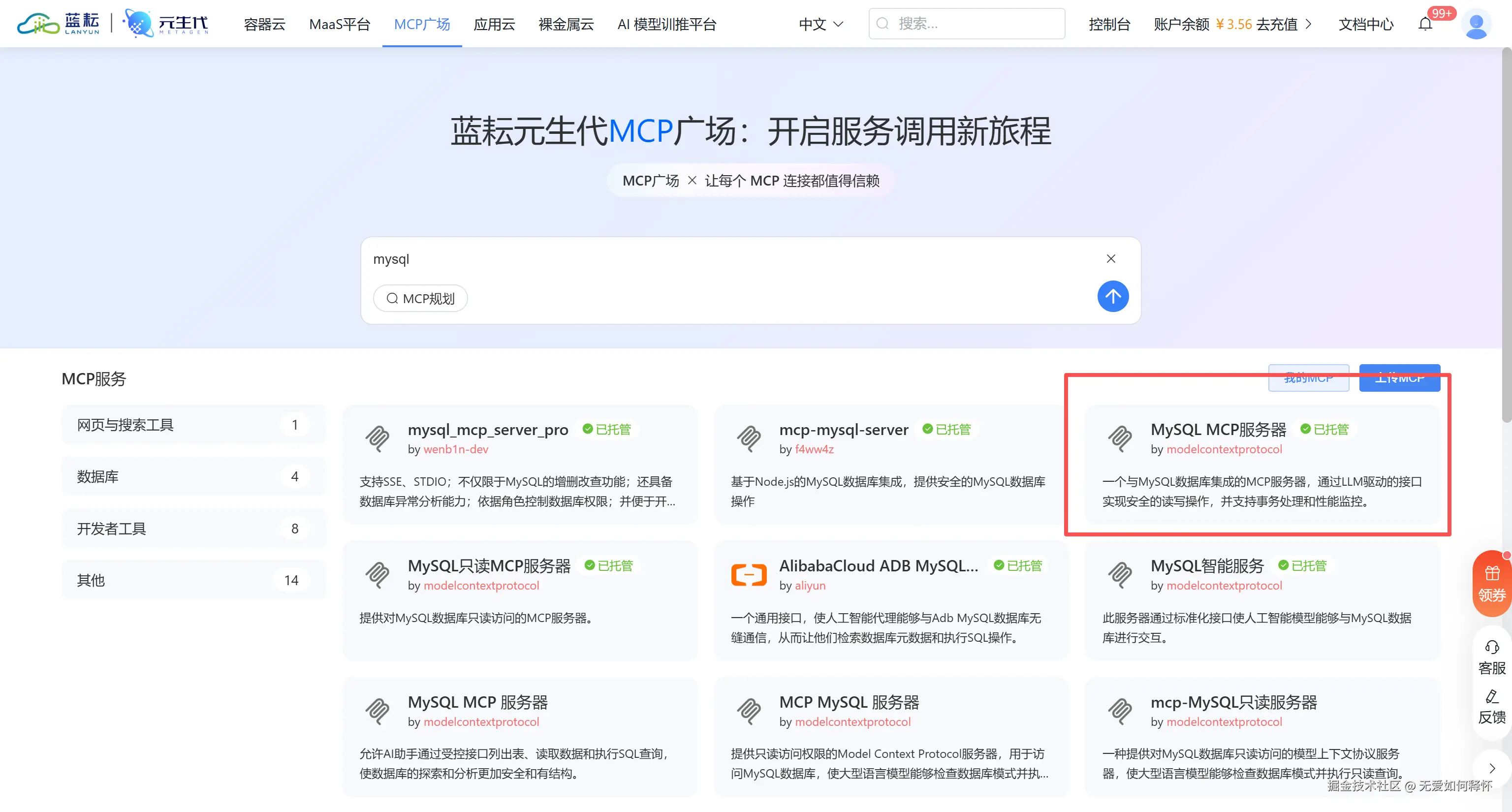
Task: Open the MCP MySQL 服务器 title
Action: coord(849,702)
